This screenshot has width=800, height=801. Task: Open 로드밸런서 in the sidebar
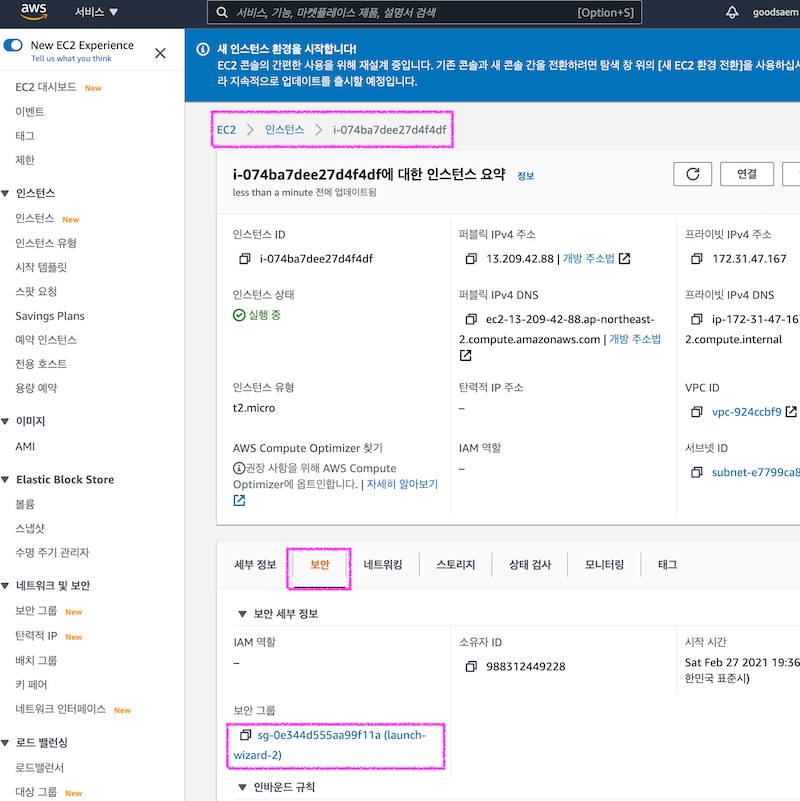pos(39,768)
